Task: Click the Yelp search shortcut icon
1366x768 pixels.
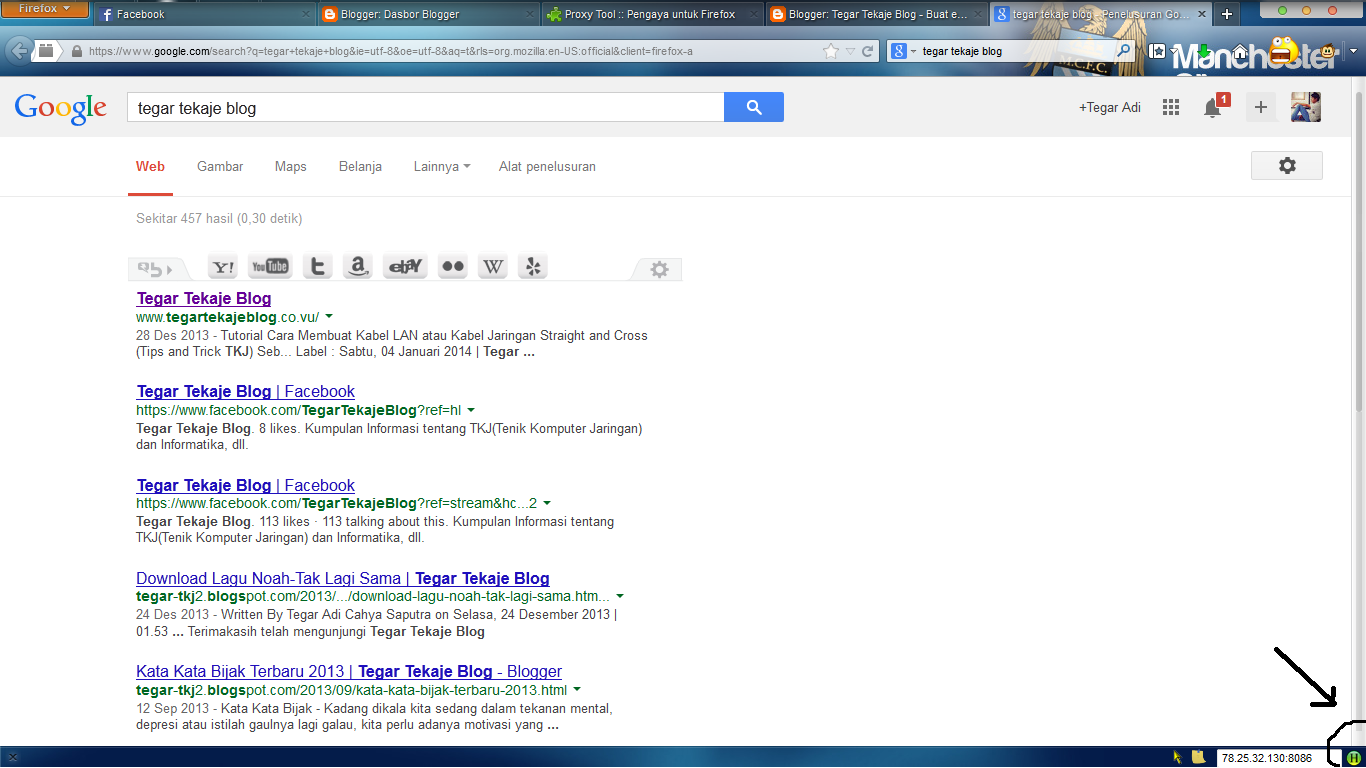Action: pos(533,267)
